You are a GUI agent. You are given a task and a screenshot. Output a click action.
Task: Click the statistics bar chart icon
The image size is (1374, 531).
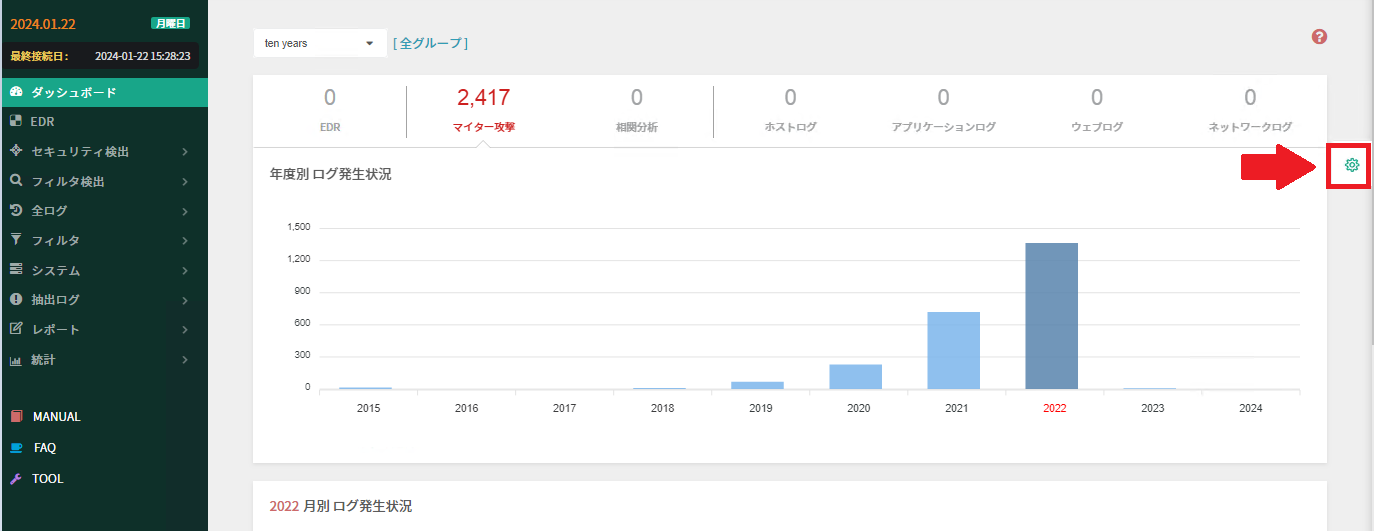(x=16, y=360)
